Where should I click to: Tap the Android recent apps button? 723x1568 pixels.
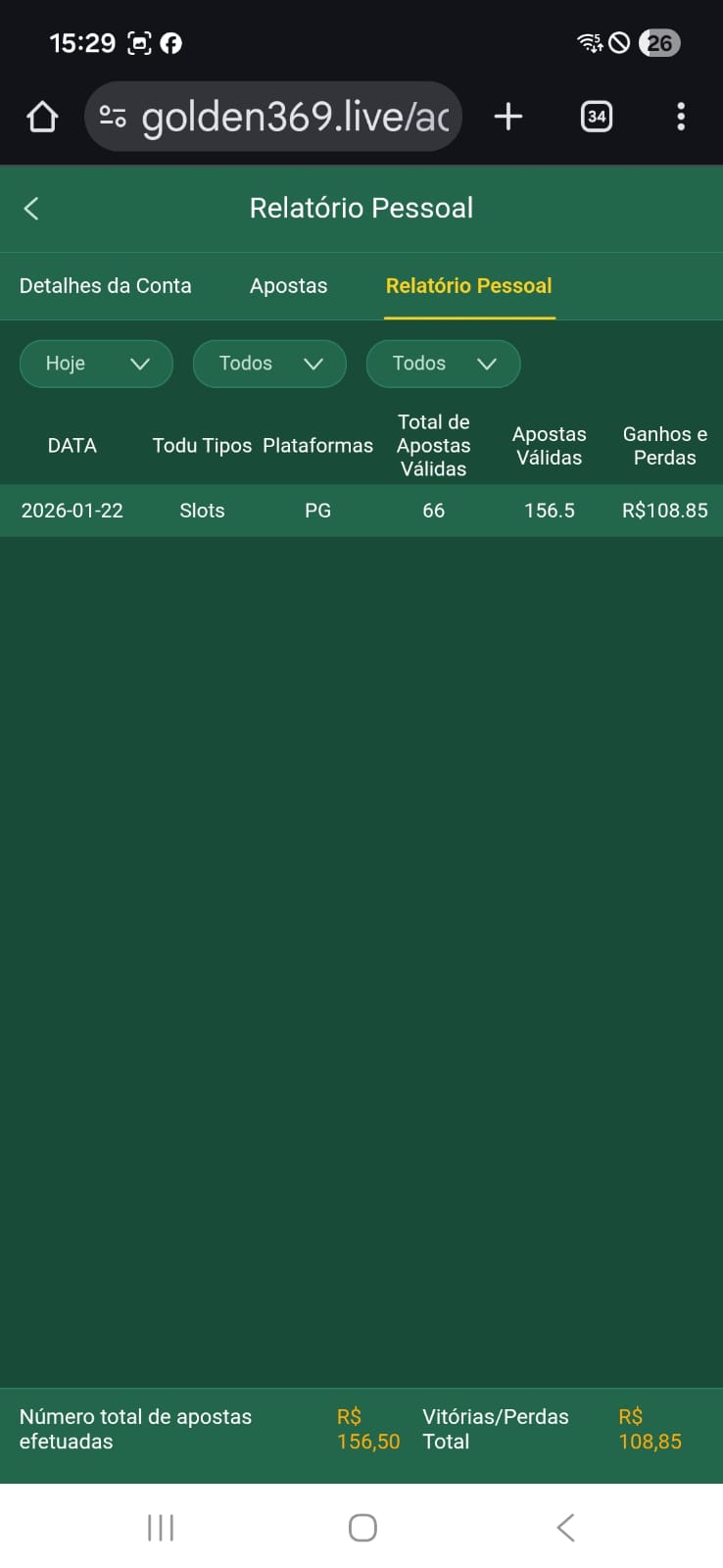coord(161,1527)
